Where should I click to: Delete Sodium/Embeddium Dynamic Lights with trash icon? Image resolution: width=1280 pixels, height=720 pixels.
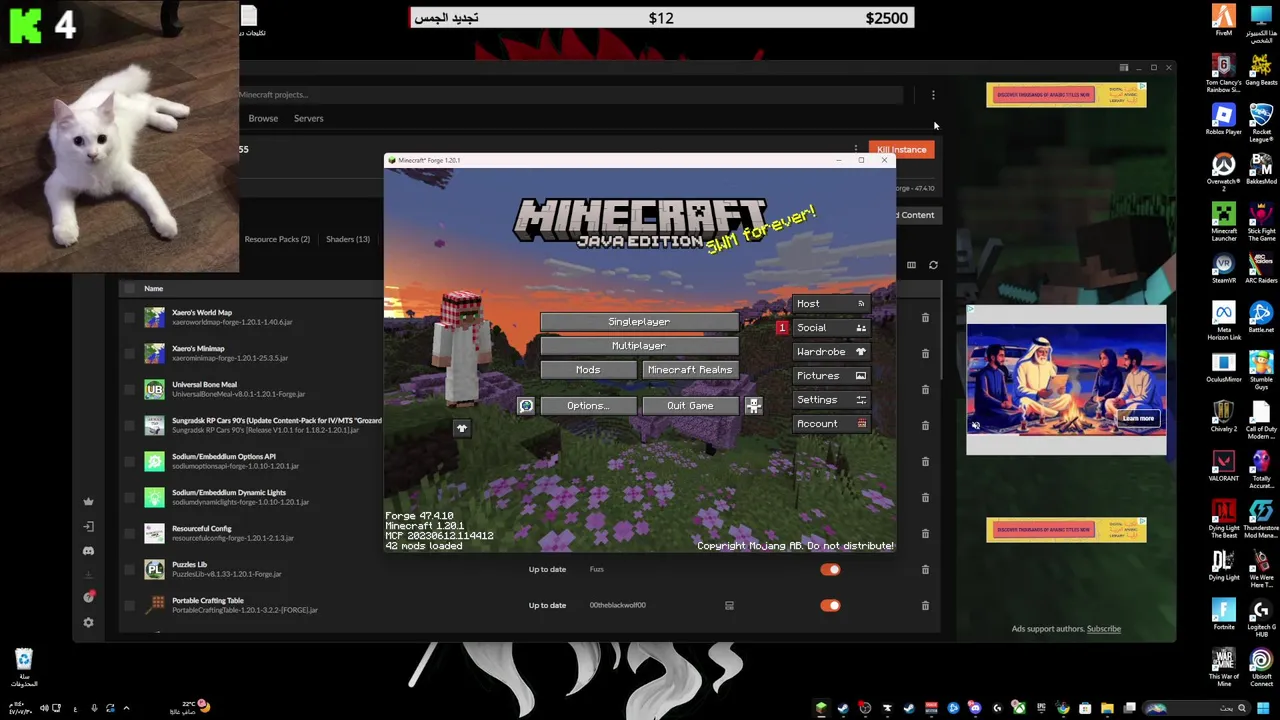[x=925, y=498]
